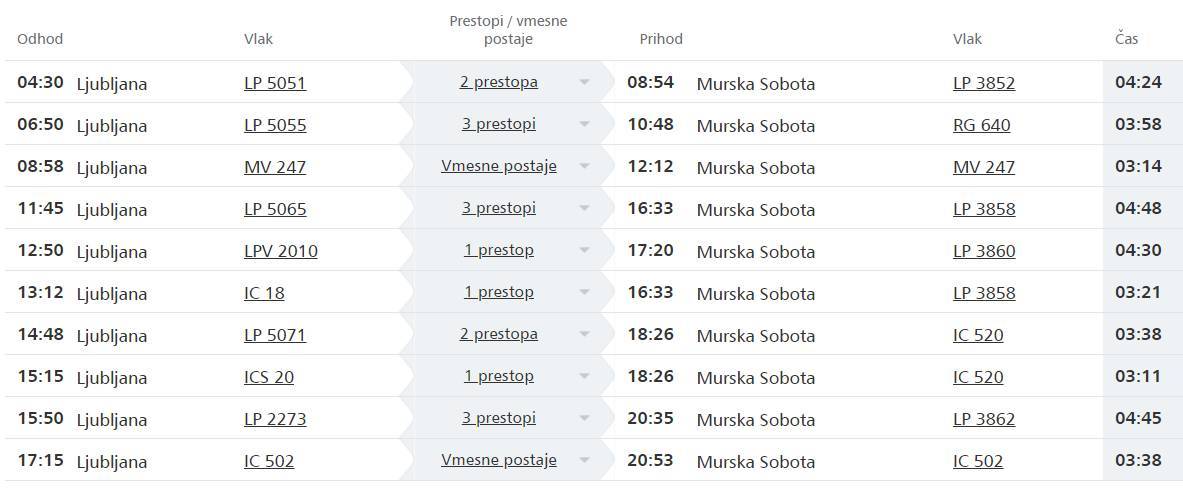Image resolution: width=1183 pixels, height=494 pixels.
Task: Click train link ICS 20
Action: [x=269, y=377]
